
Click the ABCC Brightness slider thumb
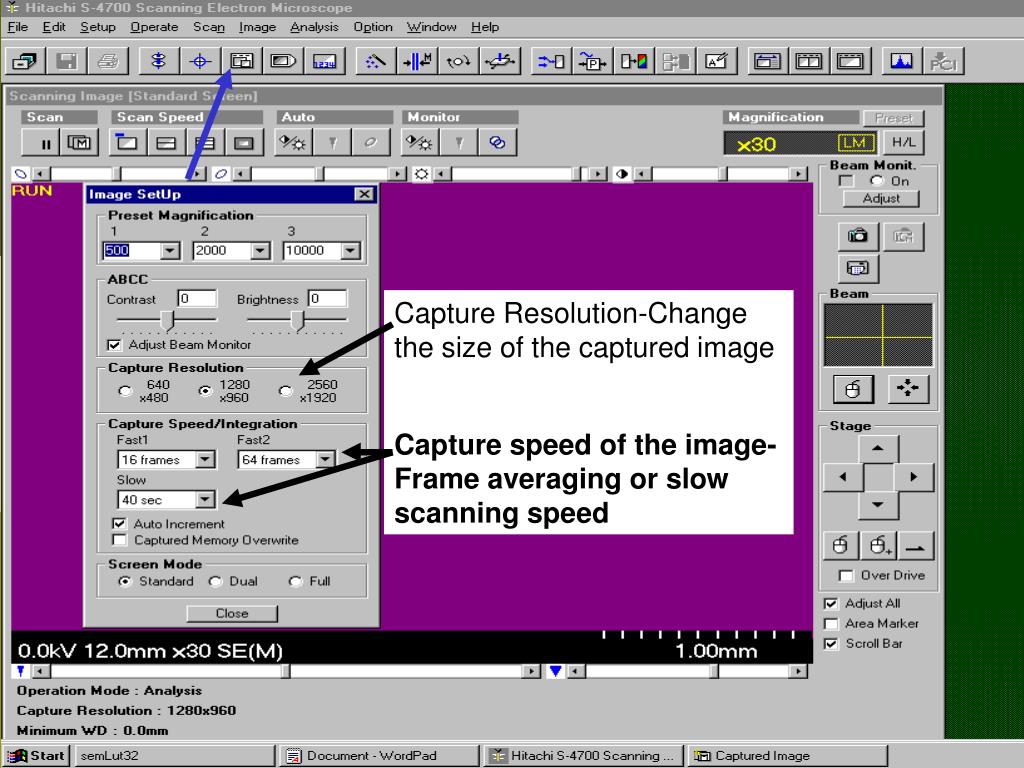click(297, 321)
